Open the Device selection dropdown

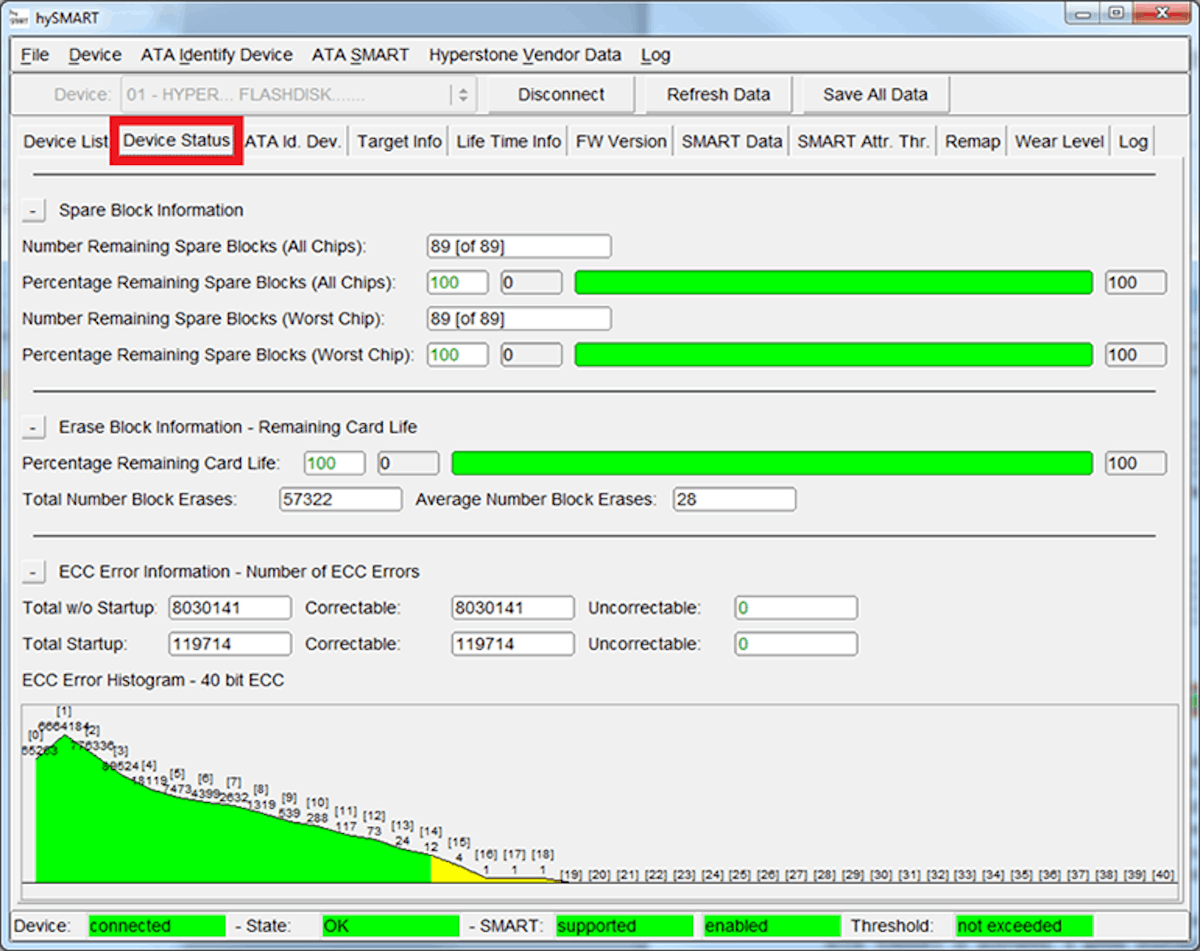(462, 95)
